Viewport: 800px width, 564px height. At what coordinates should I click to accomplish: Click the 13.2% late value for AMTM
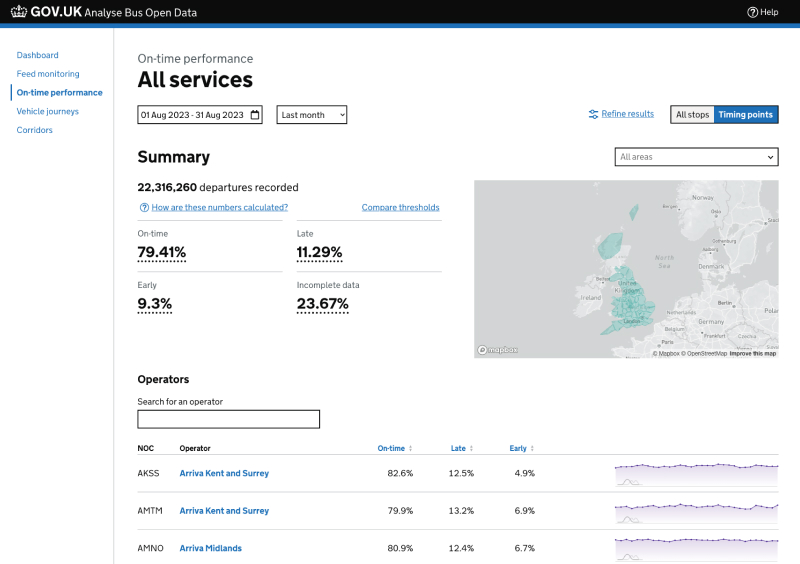(x=461, y=510)
